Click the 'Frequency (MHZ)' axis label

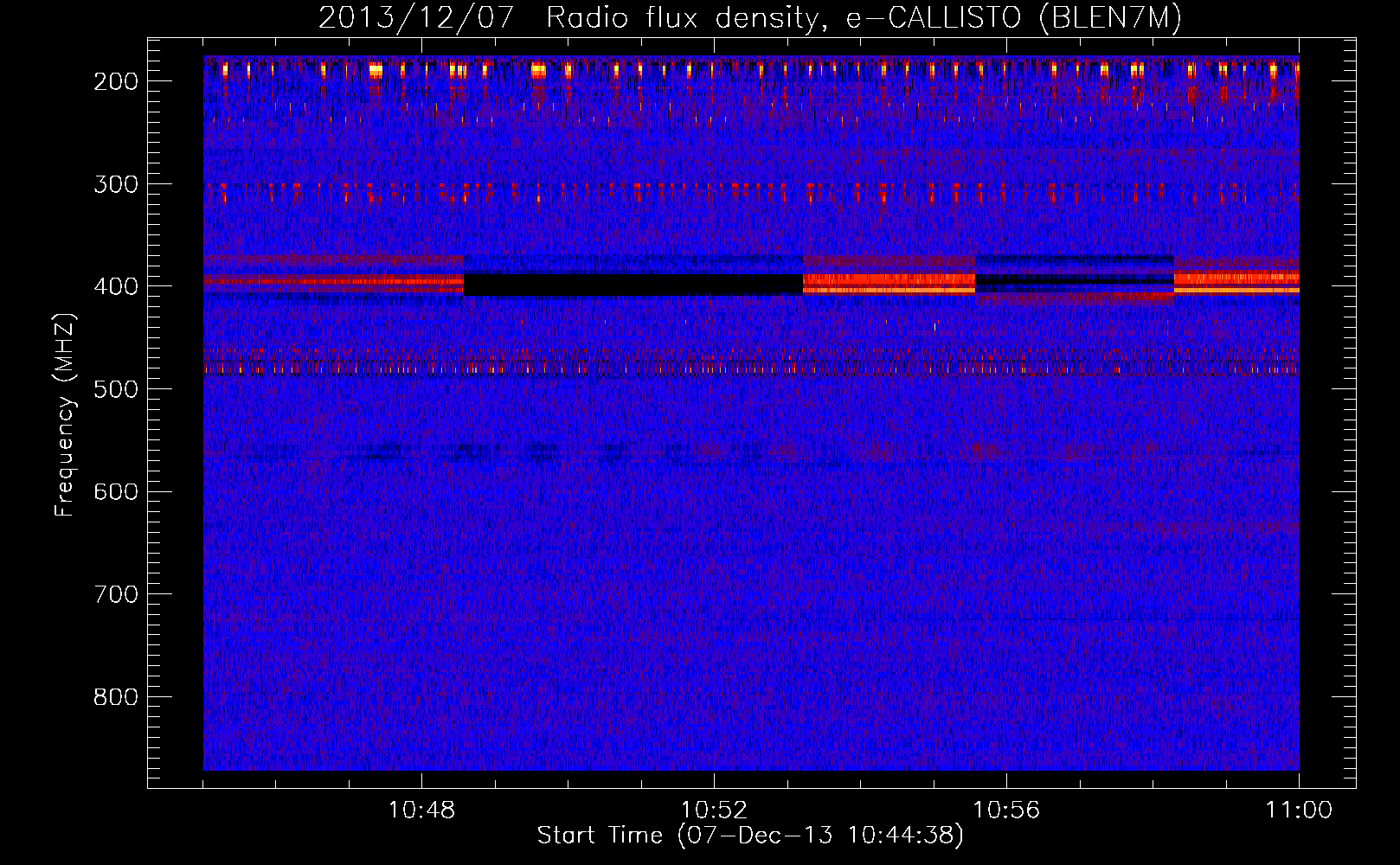65,414
